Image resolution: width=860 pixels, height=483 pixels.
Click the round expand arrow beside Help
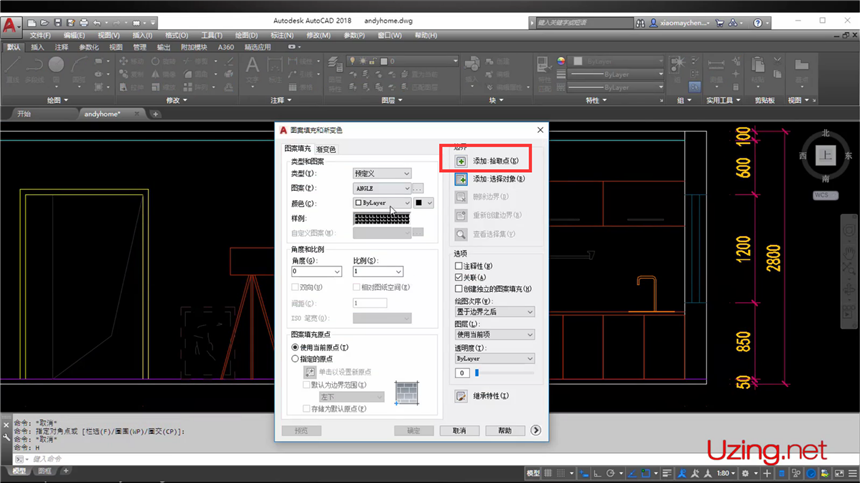click(x=536, y=431)
